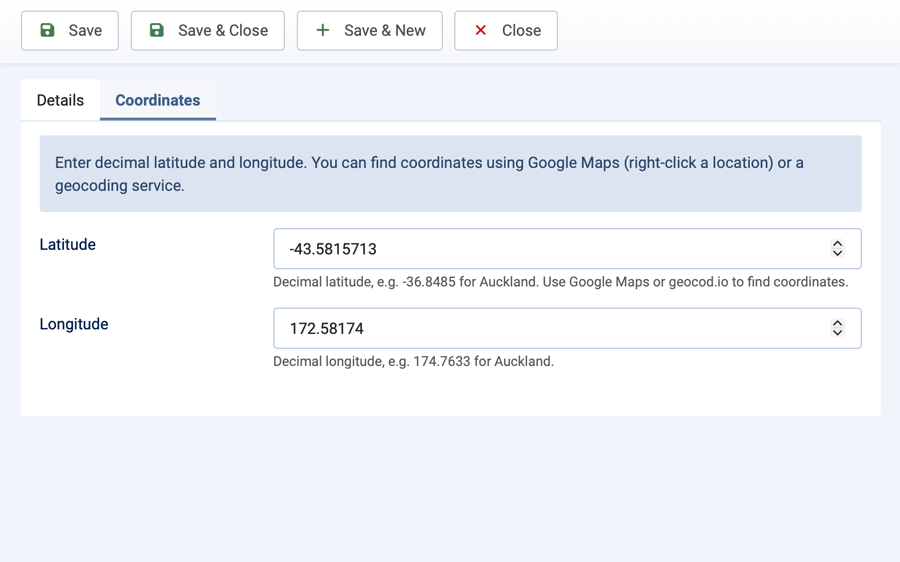The width and height of the screenshot is (900, 562).
Task: Click the red X icon on Close
Action: [x=481, y=30]
